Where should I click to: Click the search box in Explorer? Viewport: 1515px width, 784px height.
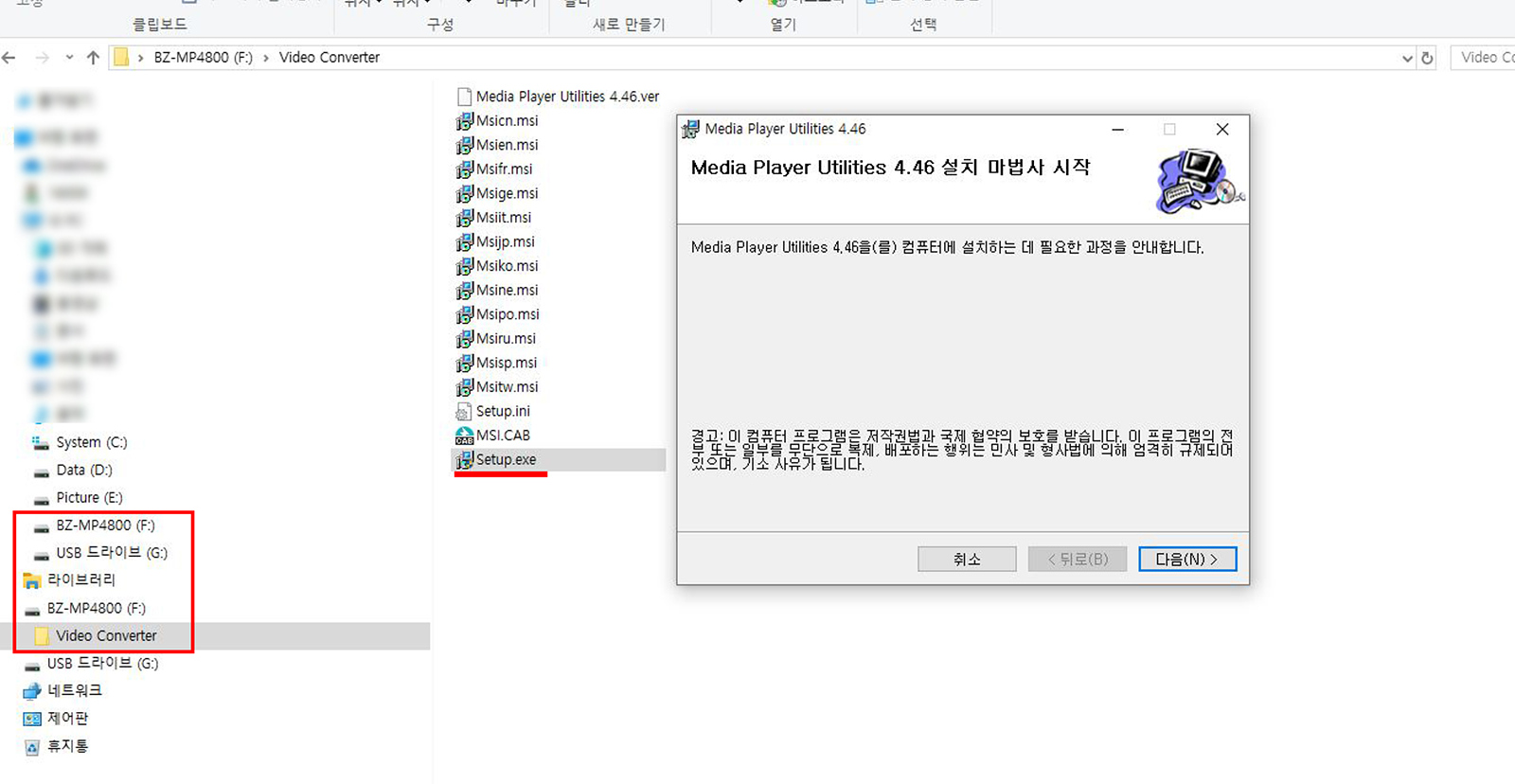(1483, 58)
